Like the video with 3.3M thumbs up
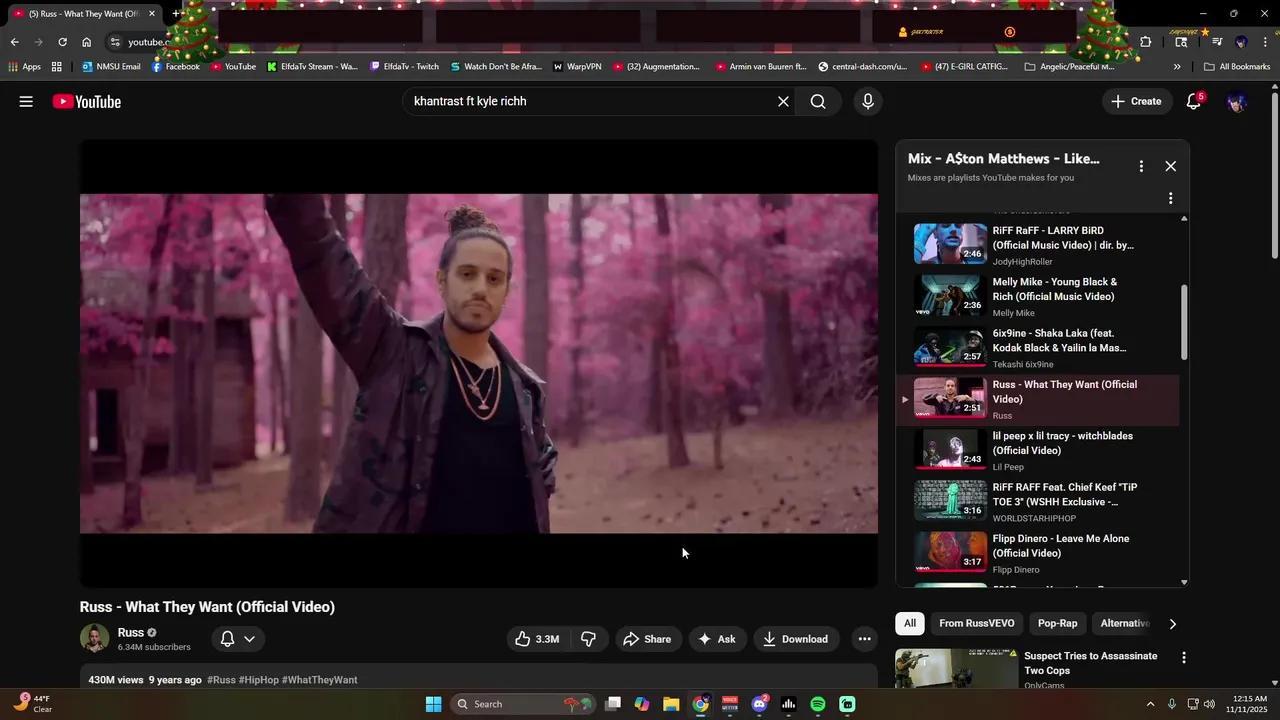This screenshot has height=720, width=1280. (x=537, y=639)
